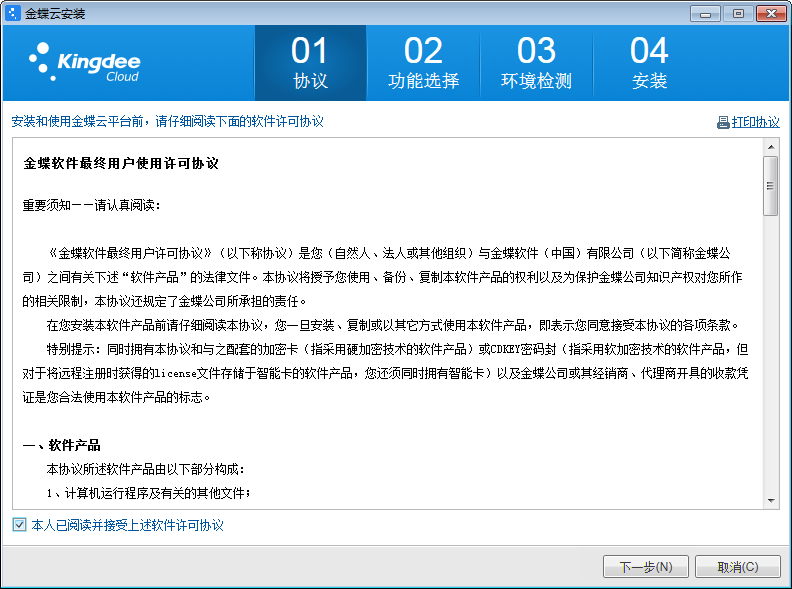
Task: Close the 金蝶云安装 installer window
Action: [771, 14]
